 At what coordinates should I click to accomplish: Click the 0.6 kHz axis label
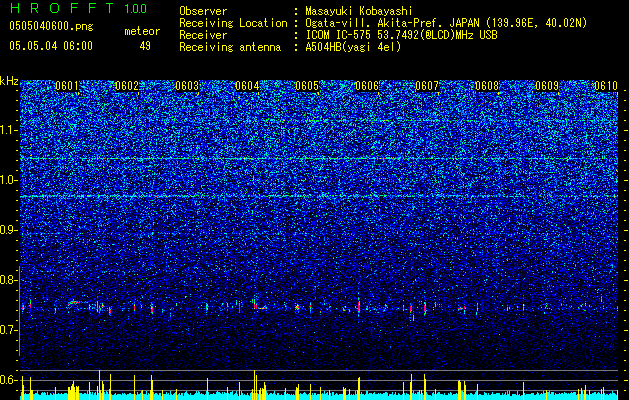9,380
